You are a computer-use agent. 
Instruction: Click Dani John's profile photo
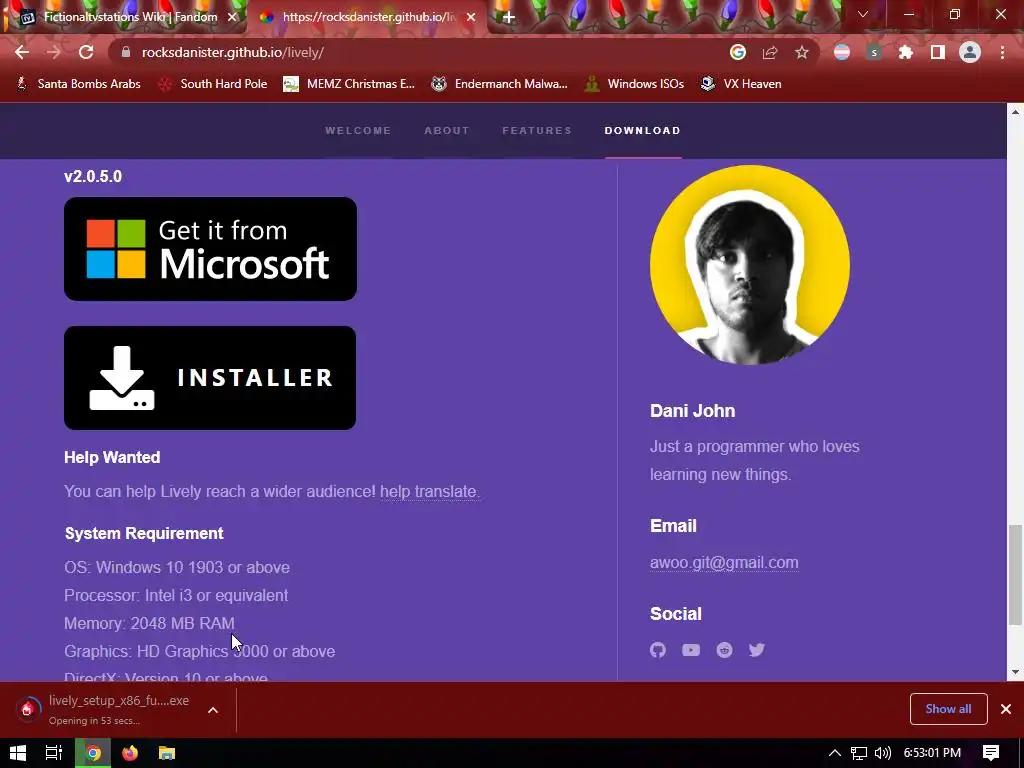(750, 264)
